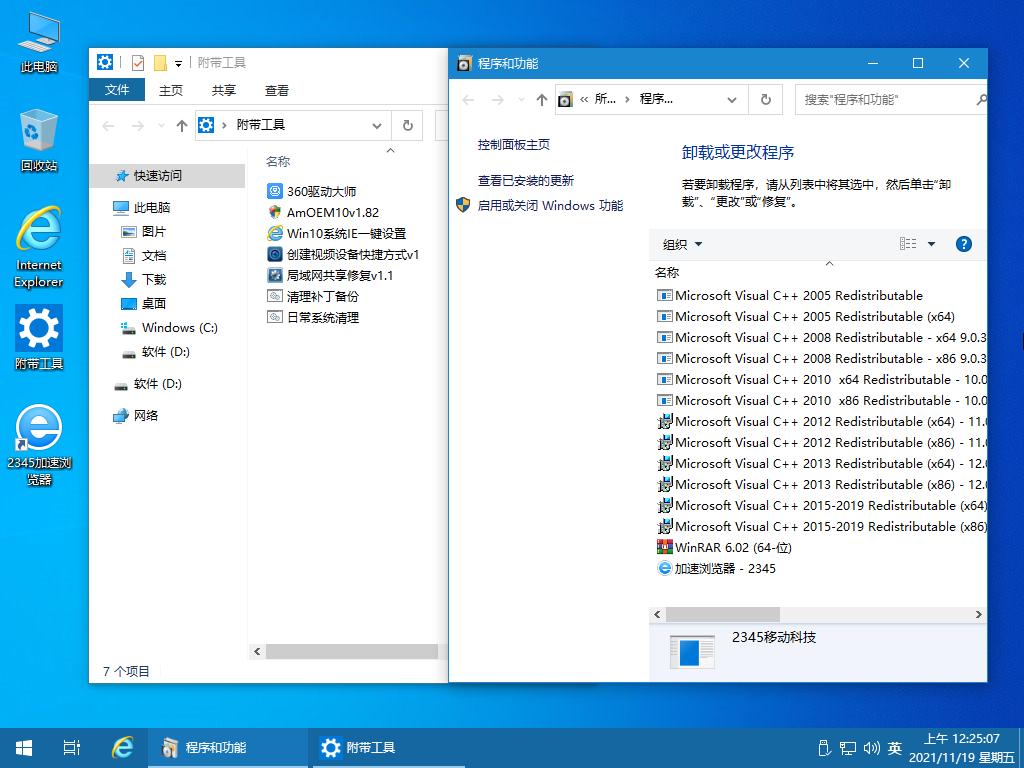Select Visual C++ 2010 x64 Redistributable entry
This screenshot has width=1024, height=768.
(x=822, y=379)
